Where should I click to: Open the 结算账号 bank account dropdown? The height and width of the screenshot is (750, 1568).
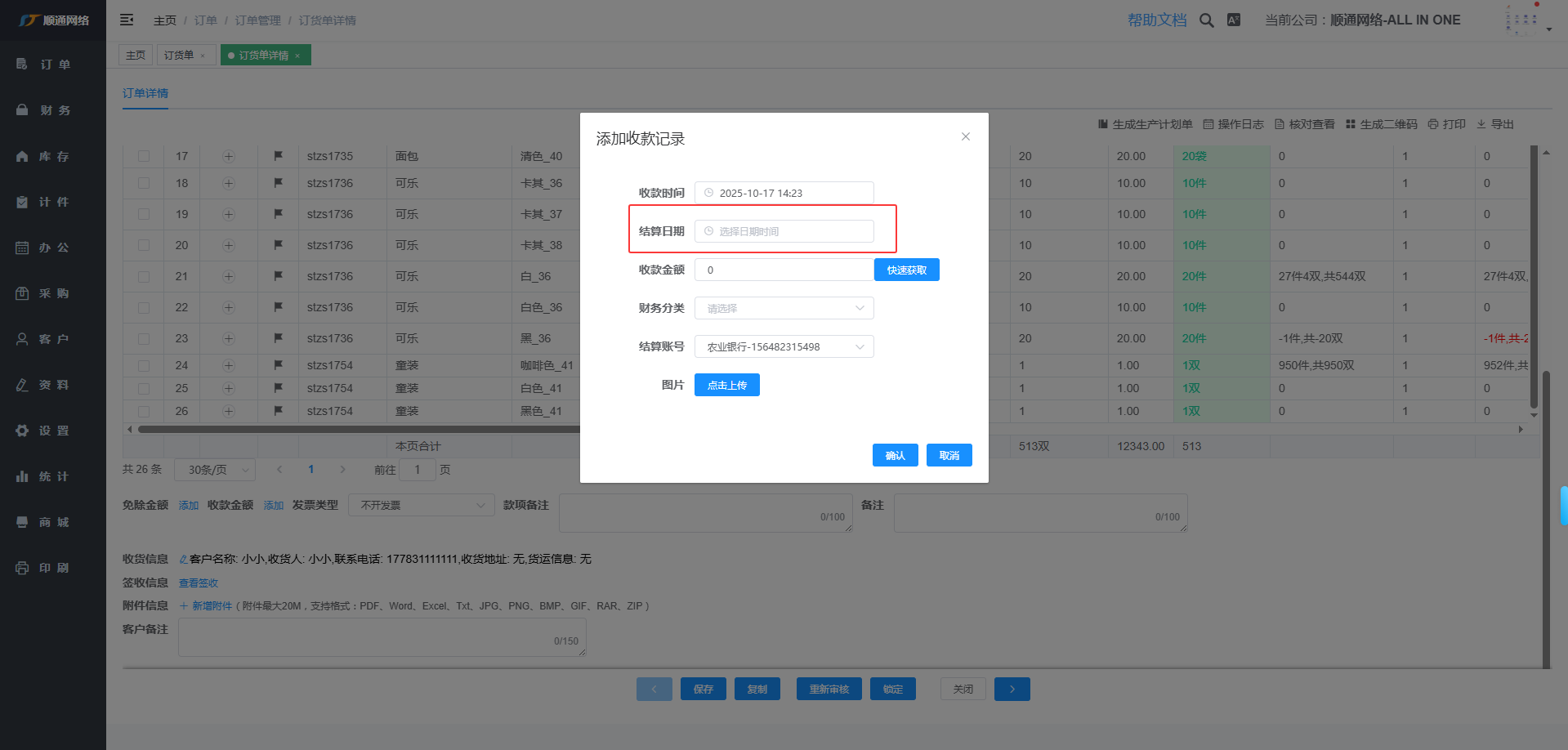click(x=784, y=346)
